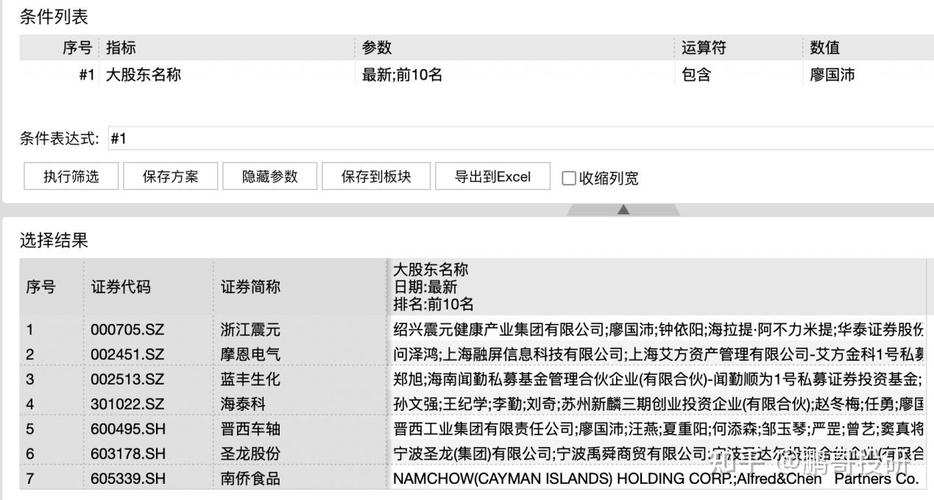Click the 廖国沛 value cell

(832, 74)
